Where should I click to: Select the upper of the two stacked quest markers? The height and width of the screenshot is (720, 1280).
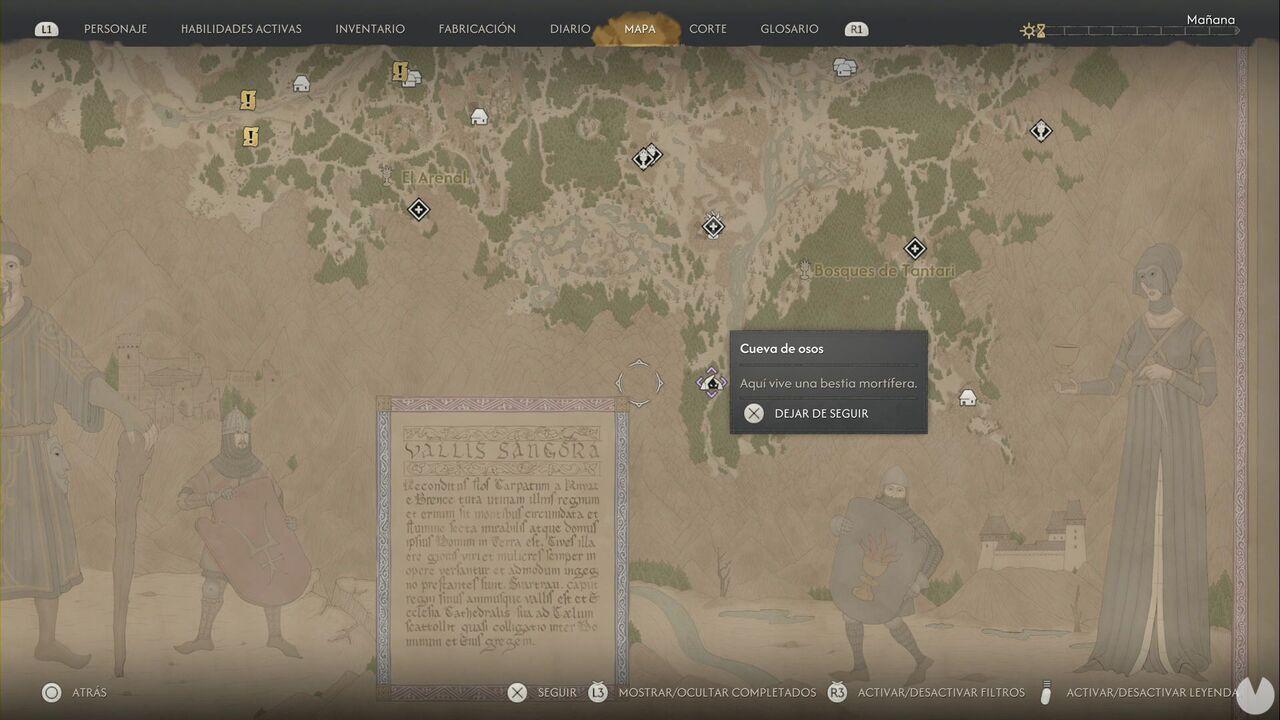tap(248, 100)
